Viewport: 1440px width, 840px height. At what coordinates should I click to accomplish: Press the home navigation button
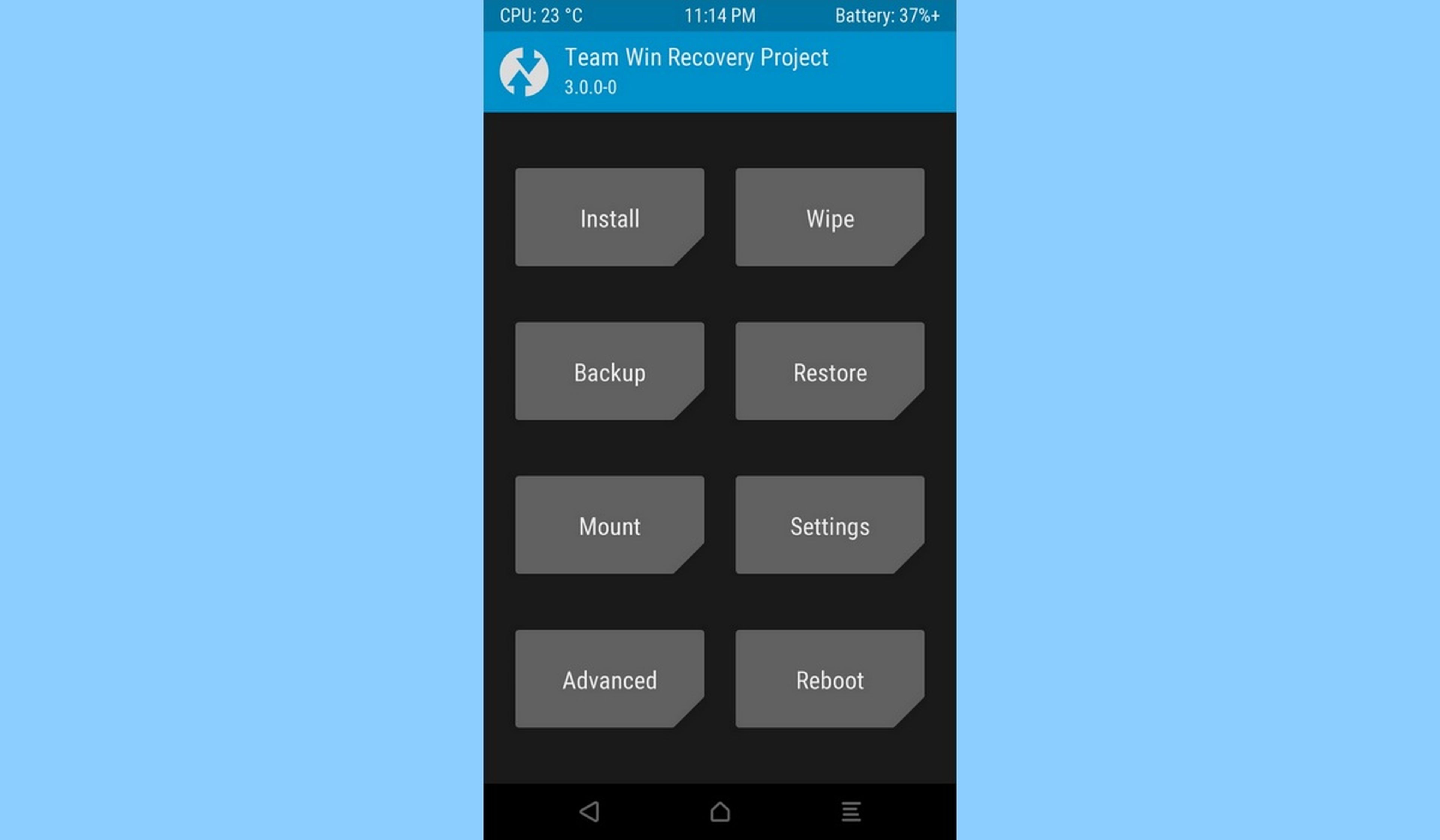point(720,812)
